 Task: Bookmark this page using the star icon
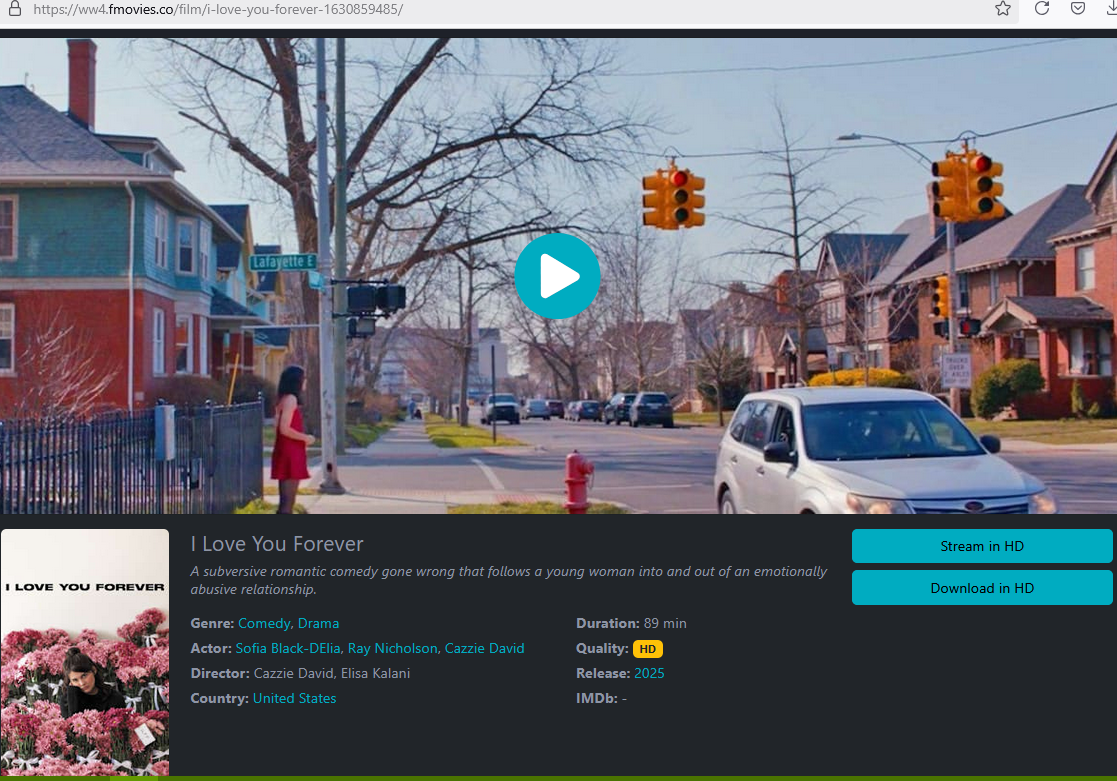click(x=1002, y=10)
